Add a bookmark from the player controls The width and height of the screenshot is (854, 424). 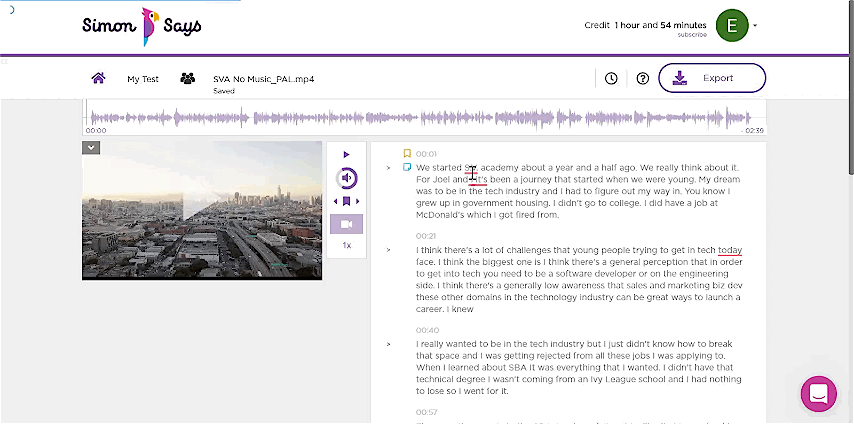(347, 202)
